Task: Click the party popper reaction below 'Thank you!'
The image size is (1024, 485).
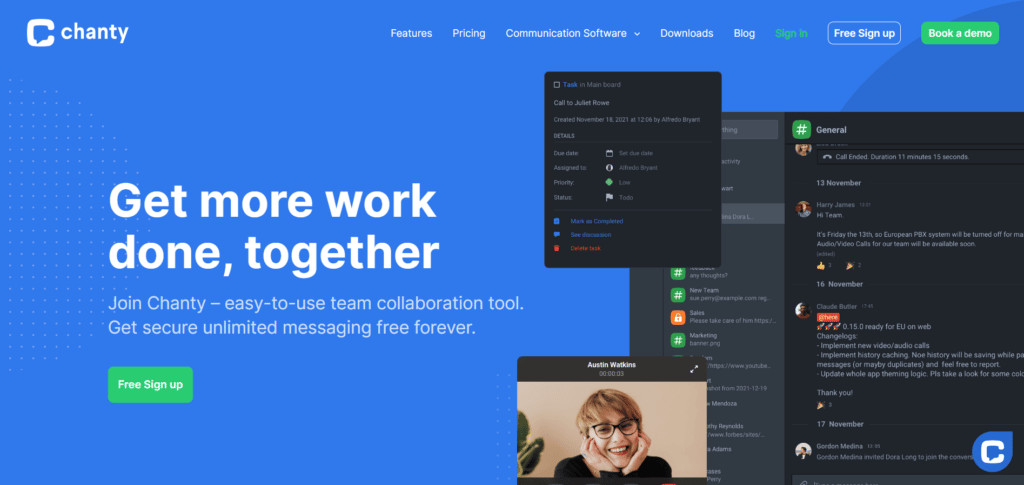Action: tap(820, 405)
